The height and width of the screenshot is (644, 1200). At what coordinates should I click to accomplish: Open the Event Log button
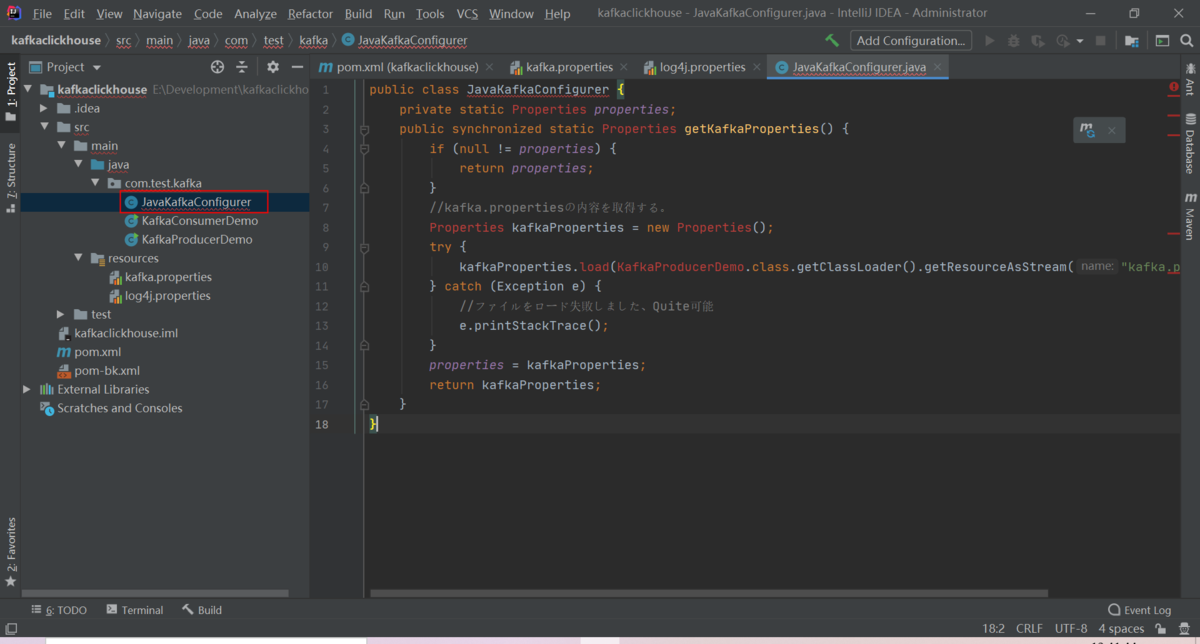tap(1139, 610)
